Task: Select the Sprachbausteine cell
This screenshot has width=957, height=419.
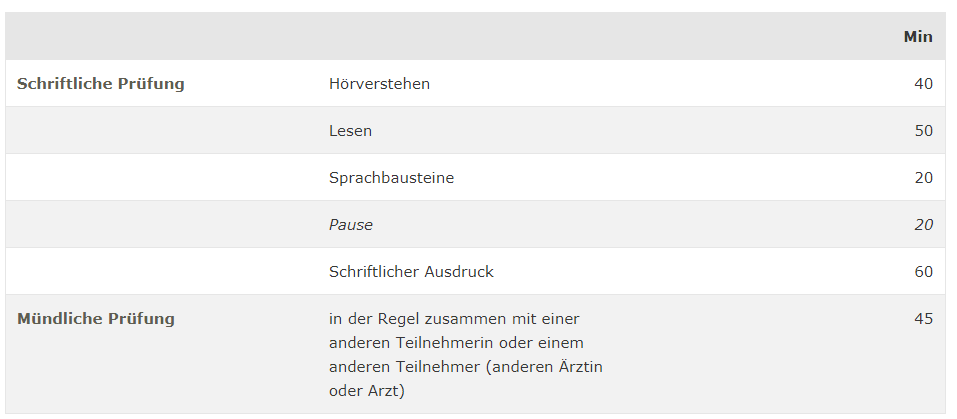Action: pos(391,177)
